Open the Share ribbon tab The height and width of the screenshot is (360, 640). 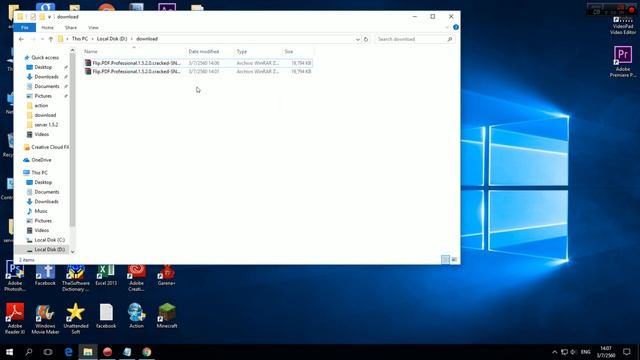pyautogui.click(x=71, y=27)
